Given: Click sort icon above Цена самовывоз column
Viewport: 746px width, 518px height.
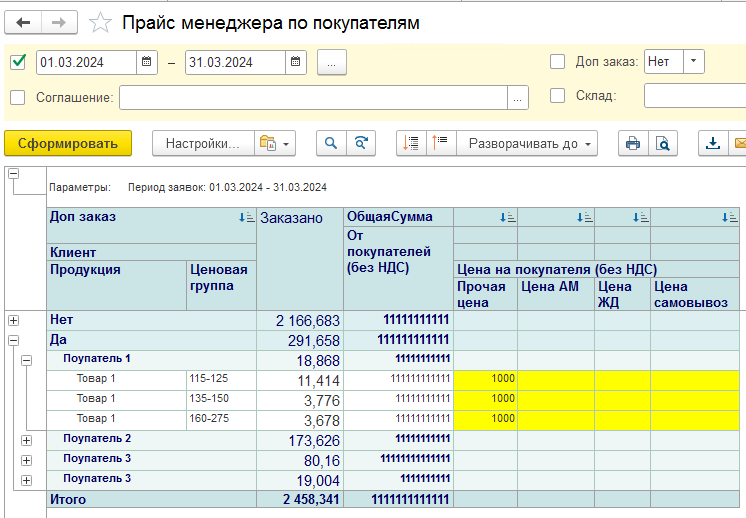Looking at the screenshot, I should pos(730,218).
